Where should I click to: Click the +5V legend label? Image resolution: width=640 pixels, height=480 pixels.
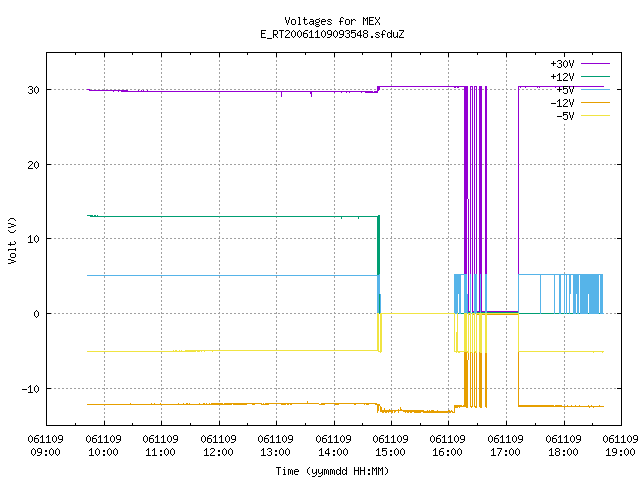(x=565, y=90)
